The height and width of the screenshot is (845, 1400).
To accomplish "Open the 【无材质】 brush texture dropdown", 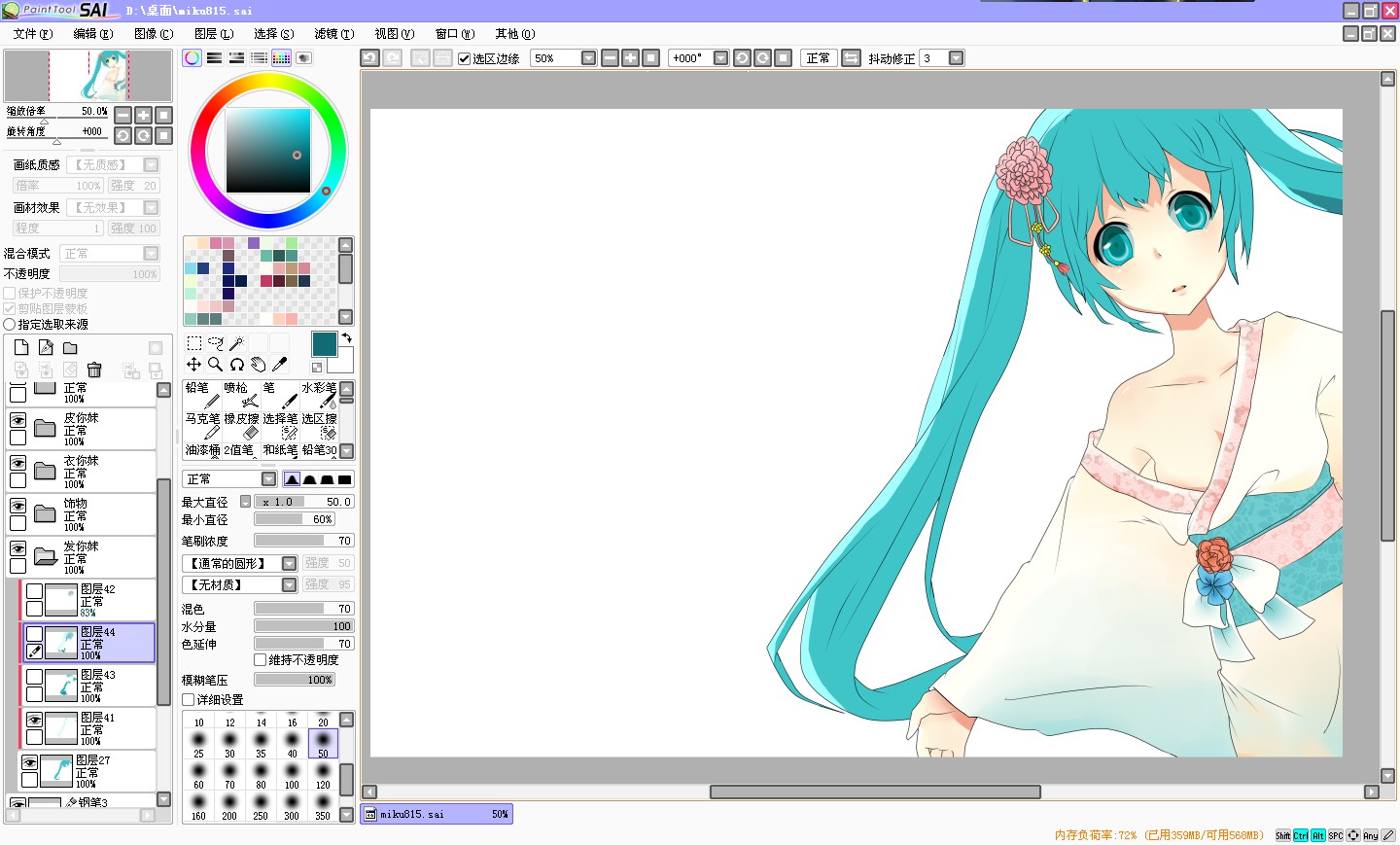I will (289, 585).
